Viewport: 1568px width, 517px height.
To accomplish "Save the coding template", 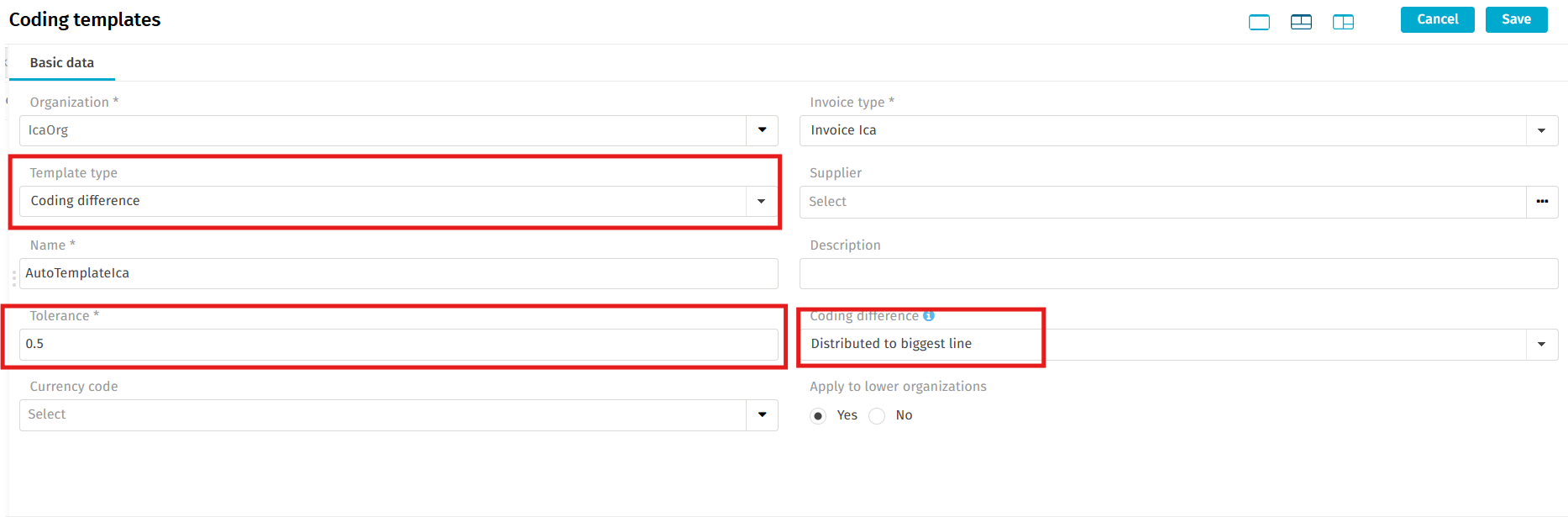I will (x=1516, y=19).
